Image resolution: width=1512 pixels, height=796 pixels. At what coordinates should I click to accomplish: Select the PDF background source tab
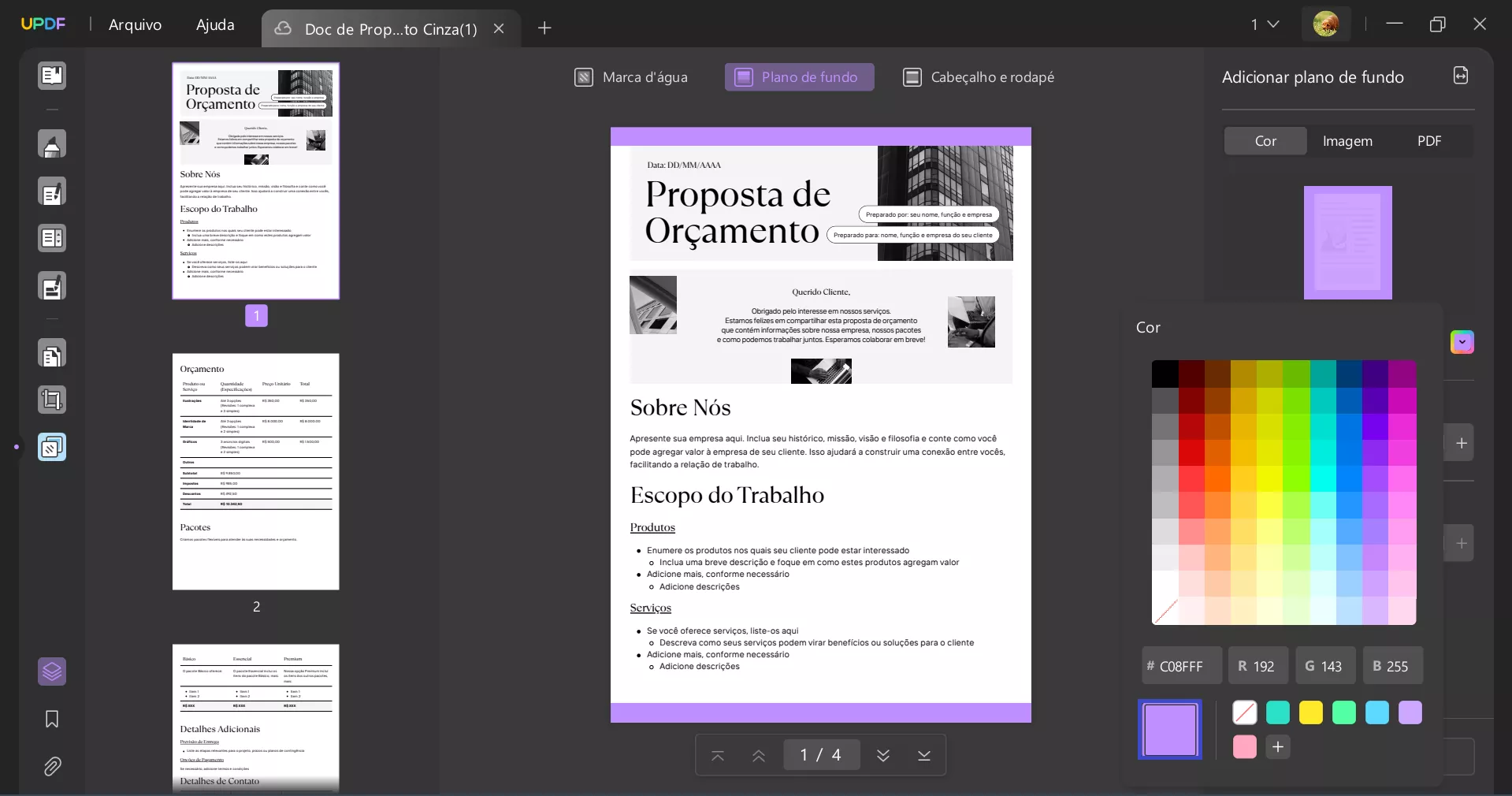pos(1429,141)
